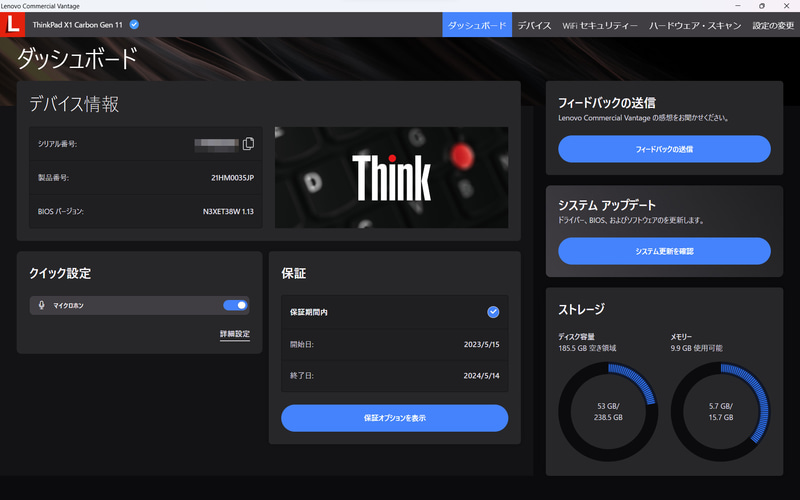Click the システム アップデート heading
This screenshot has width=800, height=500.
pos(607,205)
